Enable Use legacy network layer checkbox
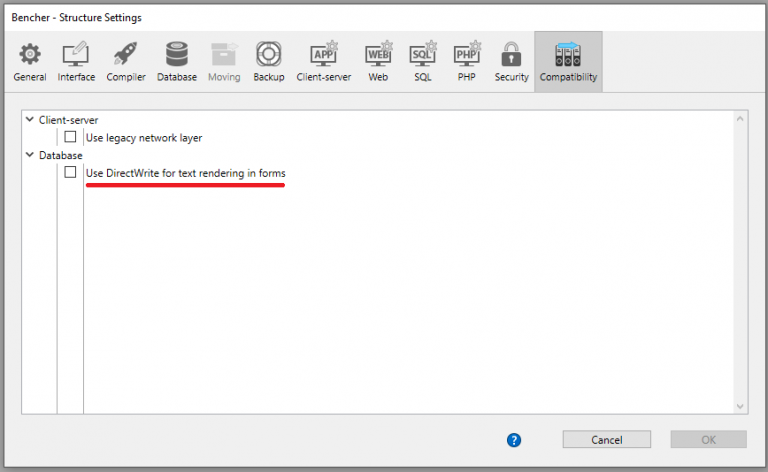 tap(71, 137)
